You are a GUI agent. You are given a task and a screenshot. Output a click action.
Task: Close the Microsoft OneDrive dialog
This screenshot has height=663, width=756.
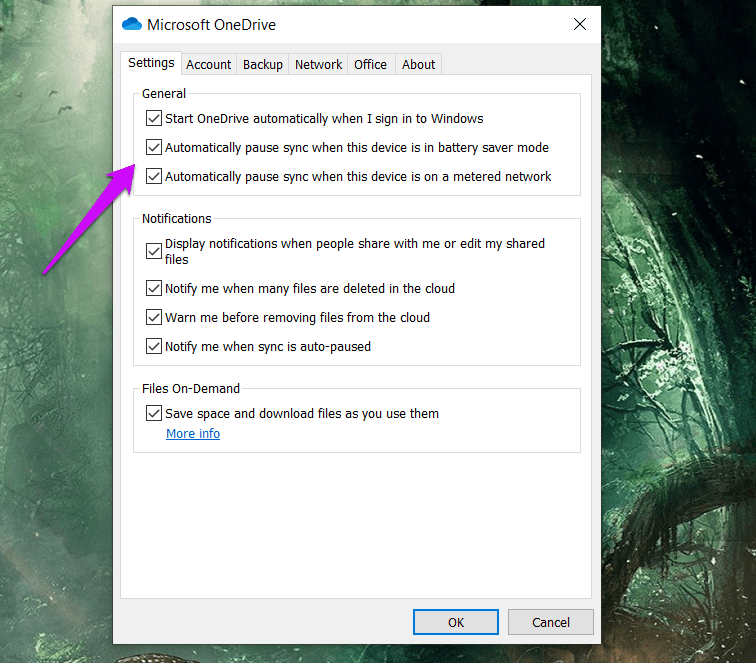(x=580, y=24)
